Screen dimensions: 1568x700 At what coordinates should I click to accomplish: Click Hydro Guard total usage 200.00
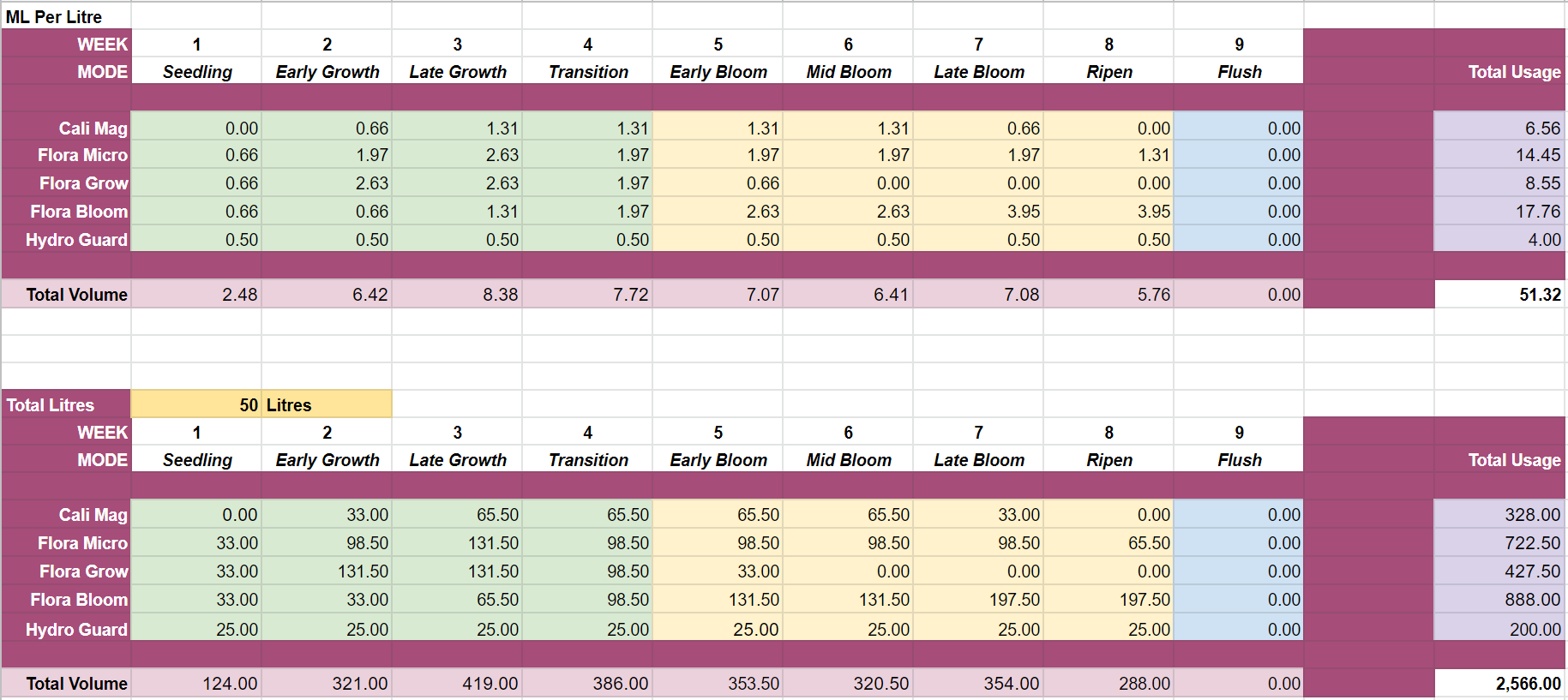(1499, 630)
